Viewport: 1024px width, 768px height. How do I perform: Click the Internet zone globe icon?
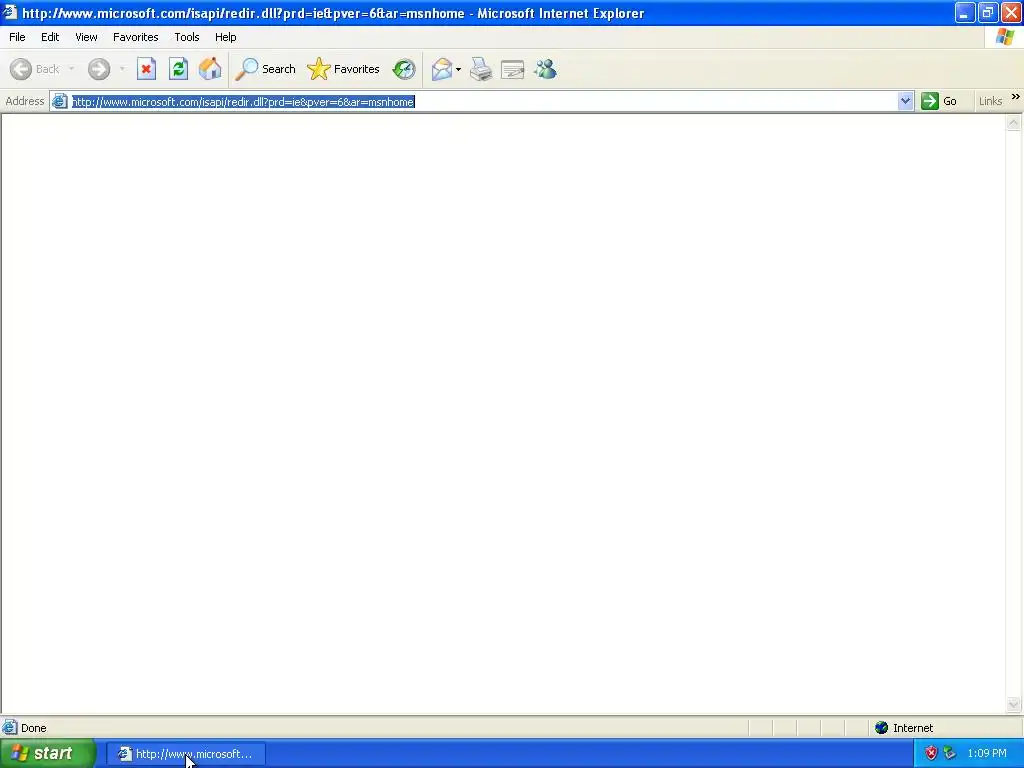pyautogui.click(x=882, y=728)
